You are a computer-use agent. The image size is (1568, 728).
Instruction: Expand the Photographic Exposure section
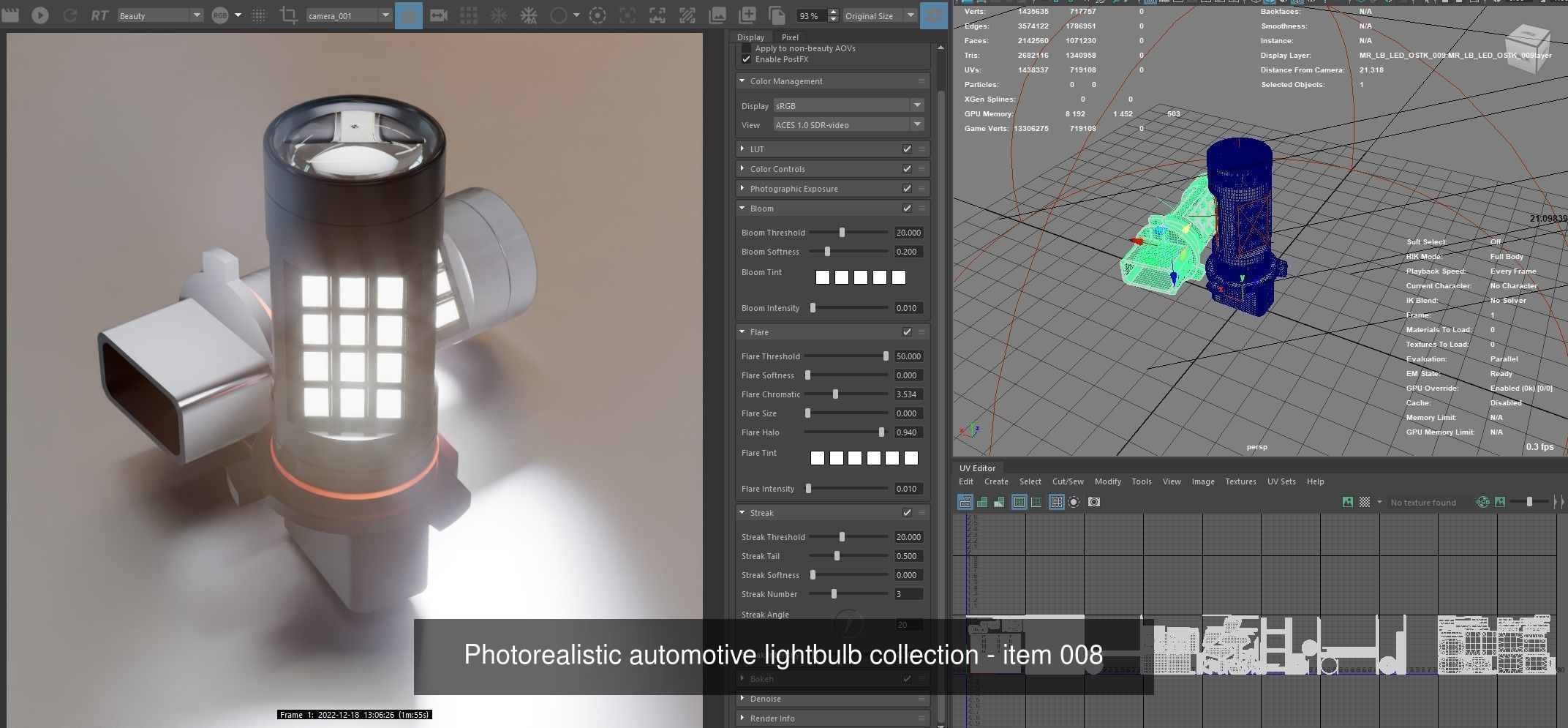click(x=742, y=188)
